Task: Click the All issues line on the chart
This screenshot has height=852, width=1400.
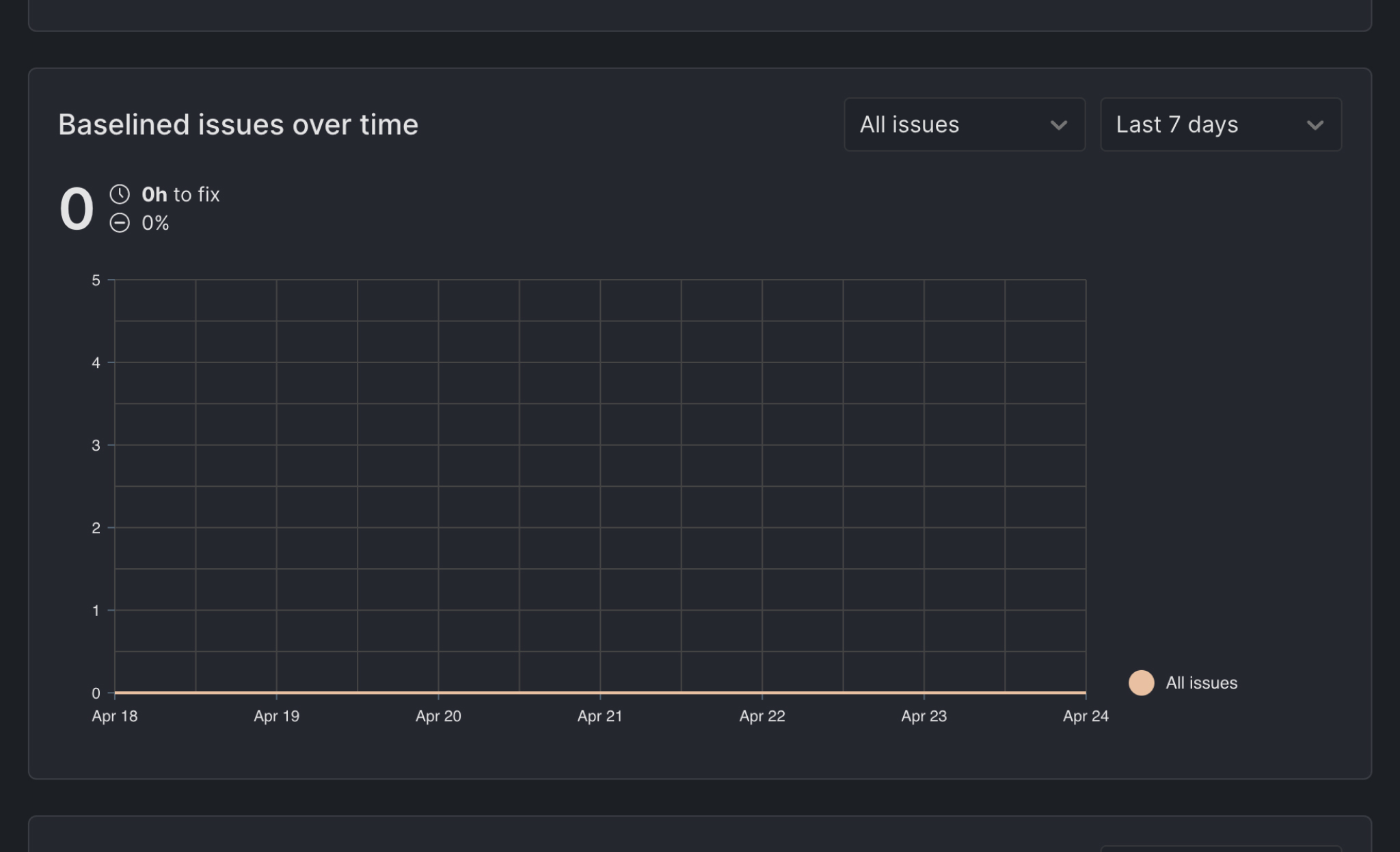Action: click(x=600, y=693)
